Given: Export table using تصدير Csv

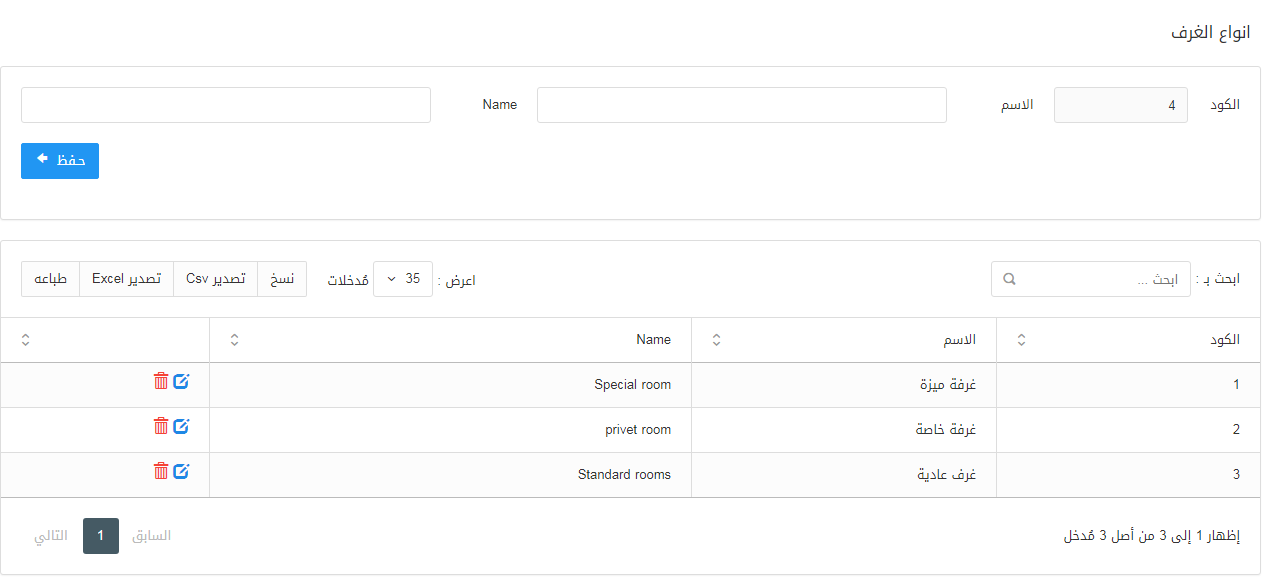Looking at the screenshot, I should (216, 279).
